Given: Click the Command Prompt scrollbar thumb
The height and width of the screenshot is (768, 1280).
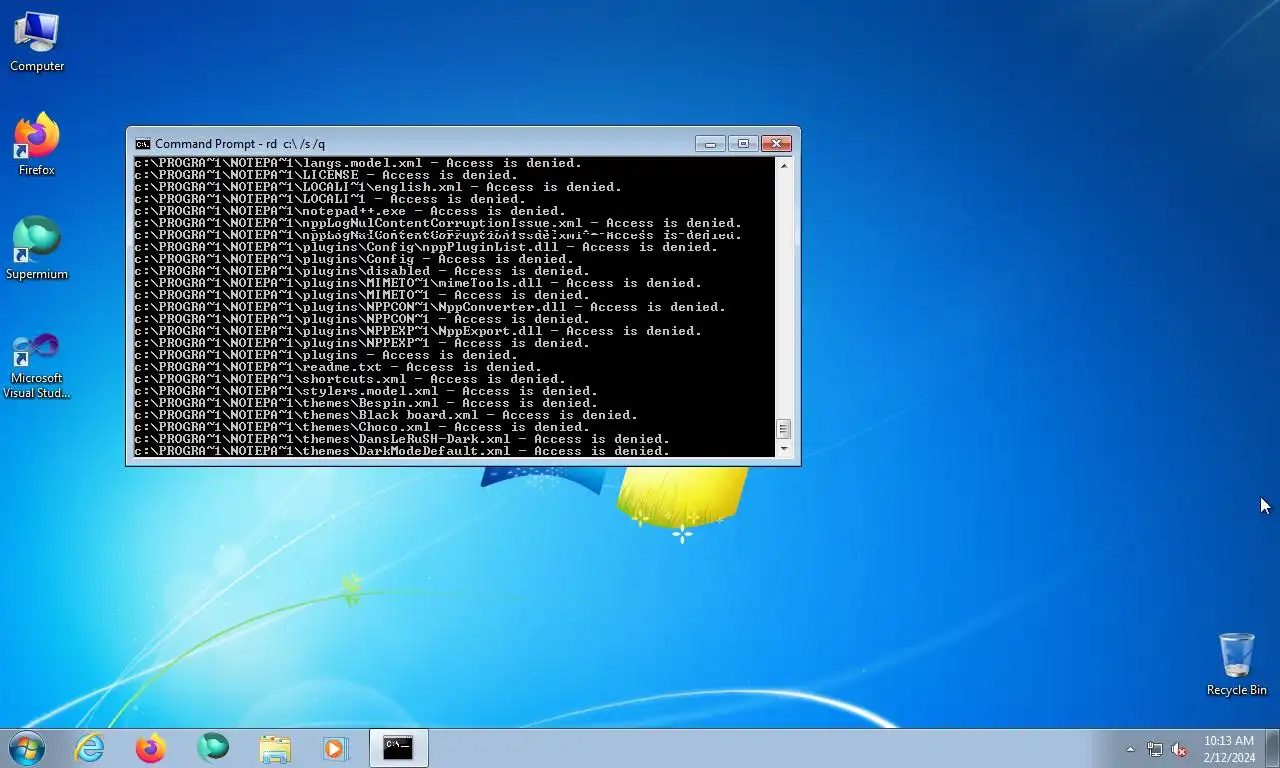Looking at the screenshot, I should 784,429.
